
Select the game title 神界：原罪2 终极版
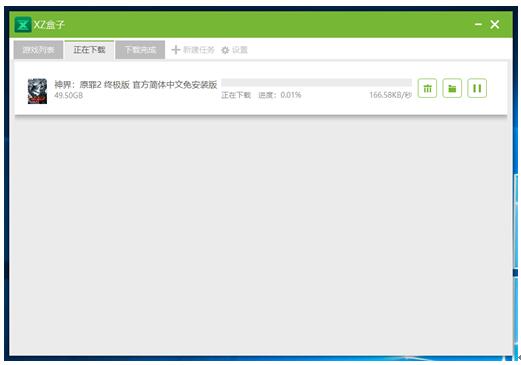tap(92, 85)
